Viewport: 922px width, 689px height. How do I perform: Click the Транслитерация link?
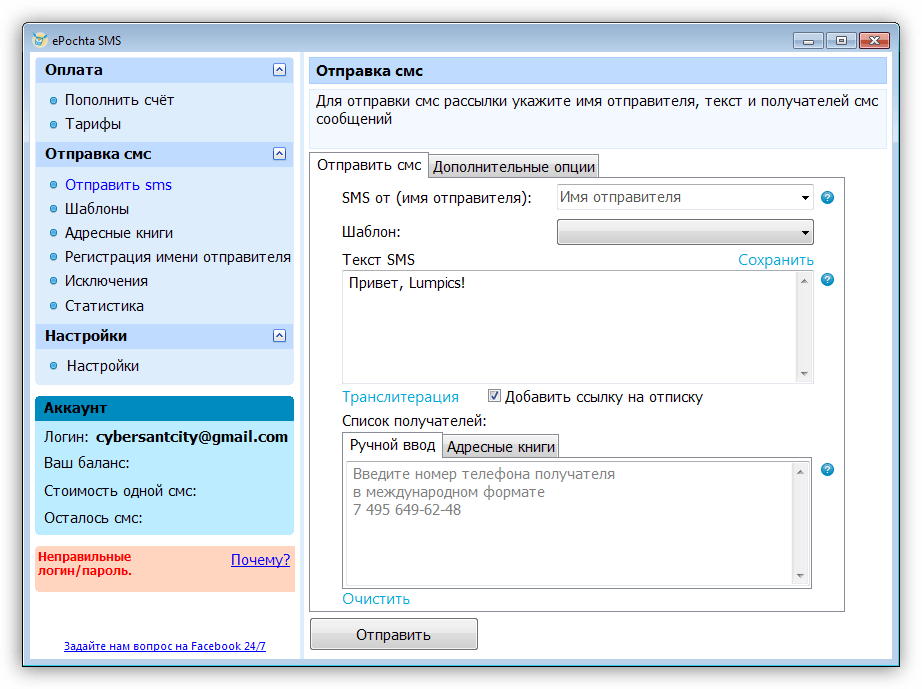(x=400, y=397)
